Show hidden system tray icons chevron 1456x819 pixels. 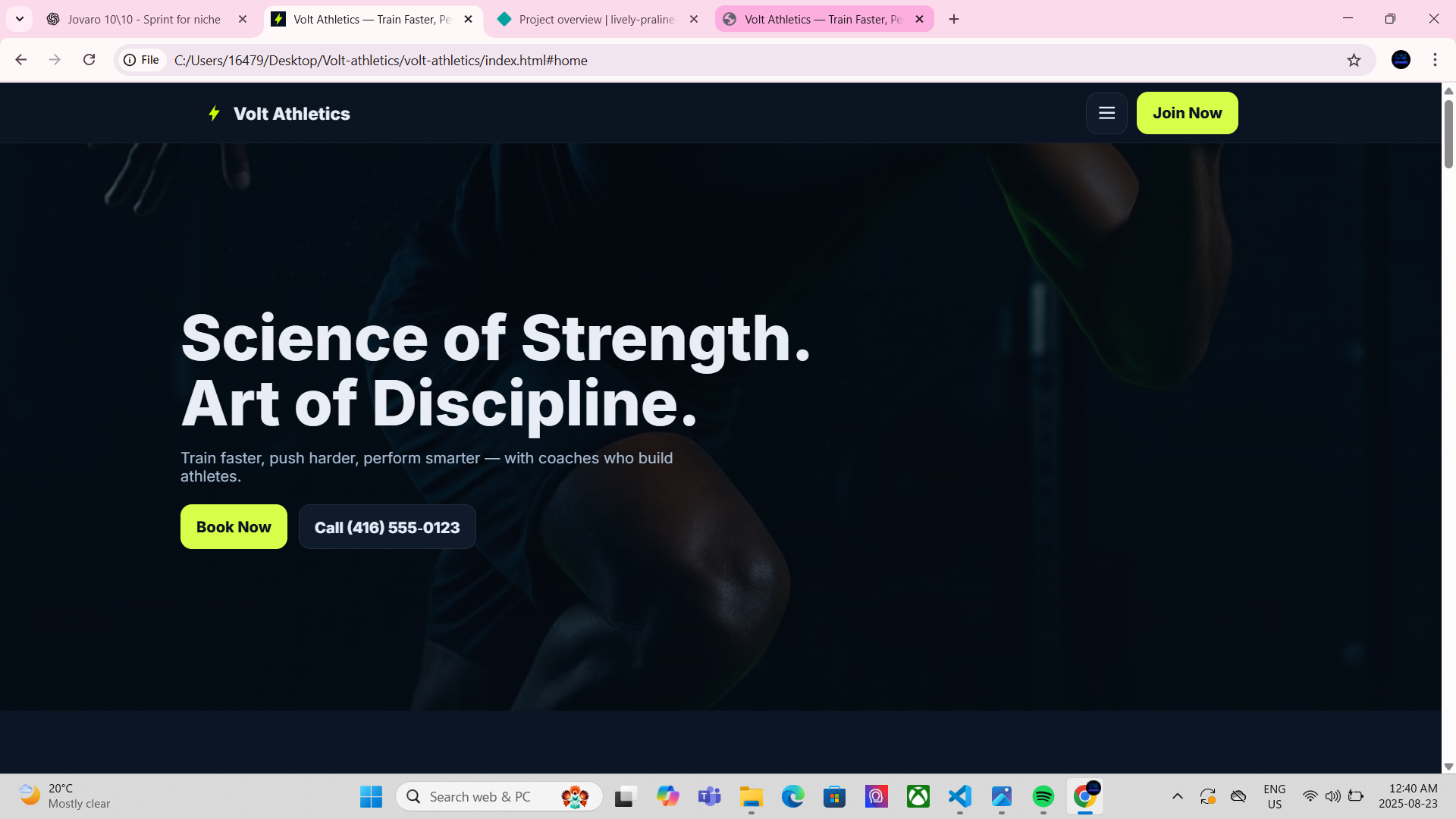[x=1177, y=796]
